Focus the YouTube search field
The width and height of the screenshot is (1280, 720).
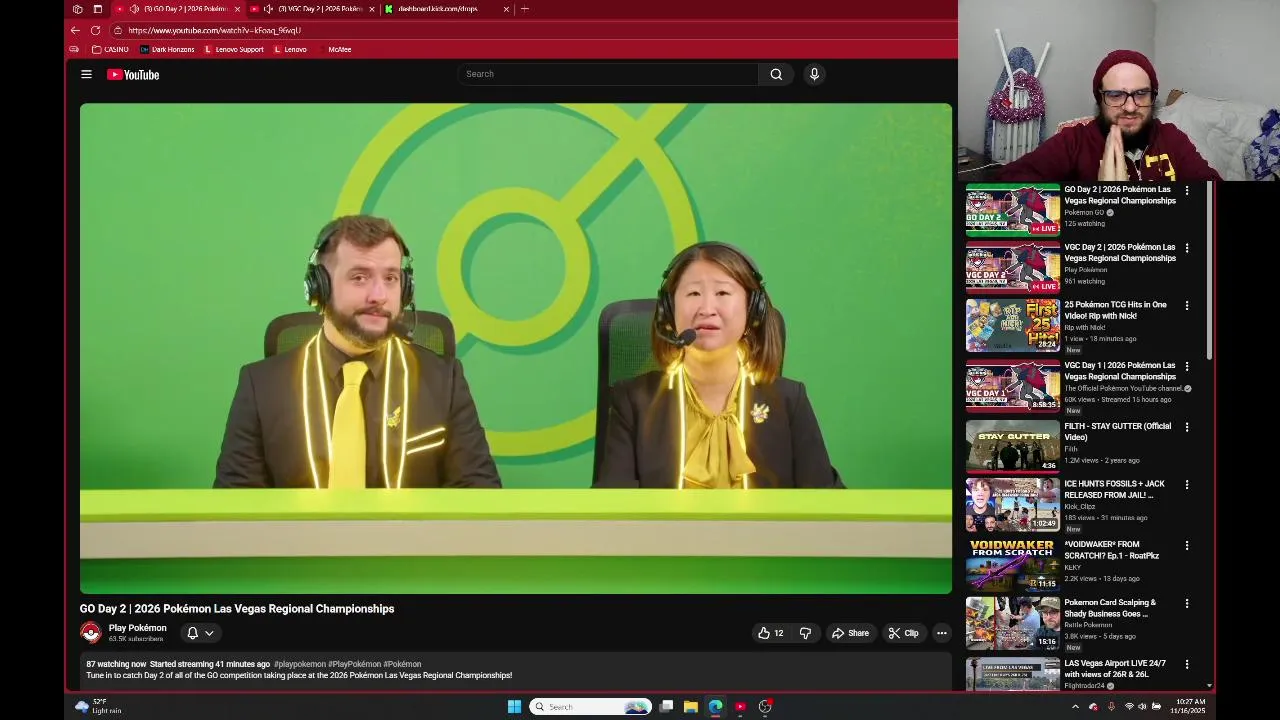pos(608,74)
